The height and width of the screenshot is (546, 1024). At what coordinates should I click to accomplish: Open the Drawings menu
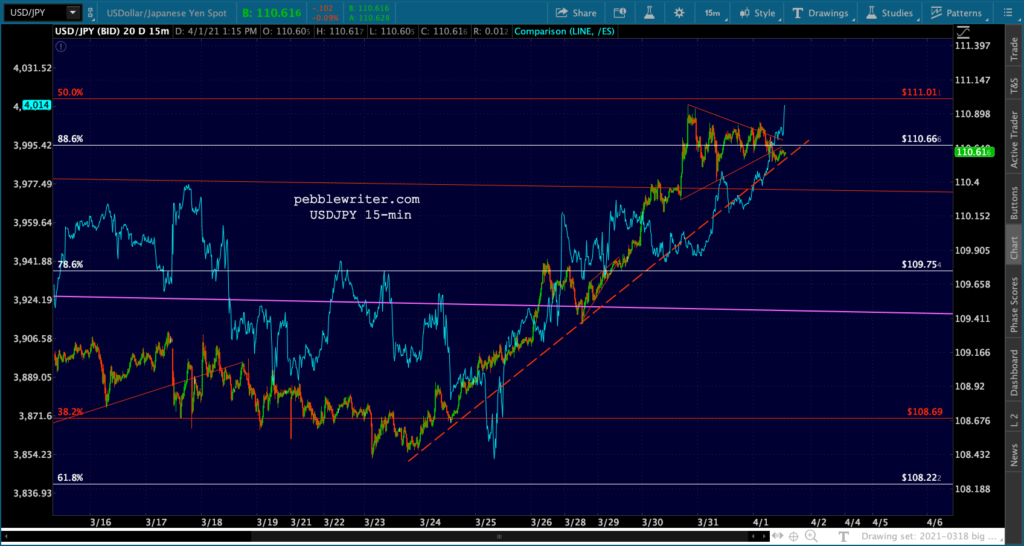[822, 13]
